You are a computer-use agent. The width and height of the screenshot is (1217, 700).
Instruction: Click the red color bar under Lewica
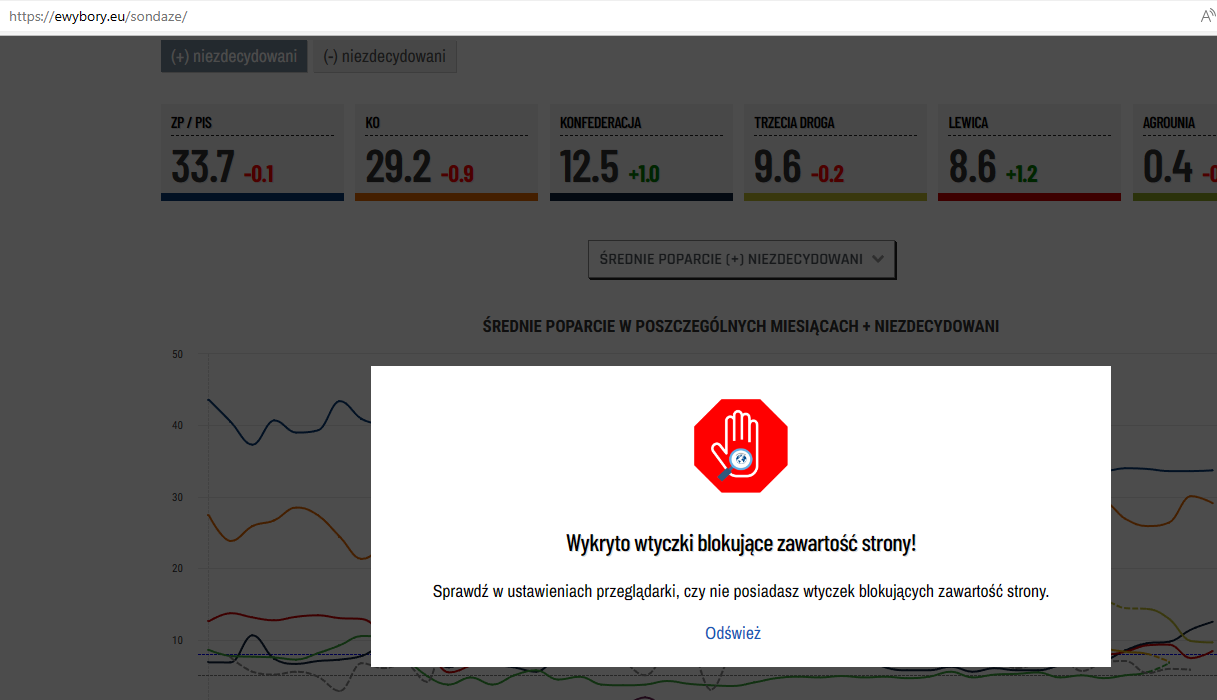pos(1029,197)
